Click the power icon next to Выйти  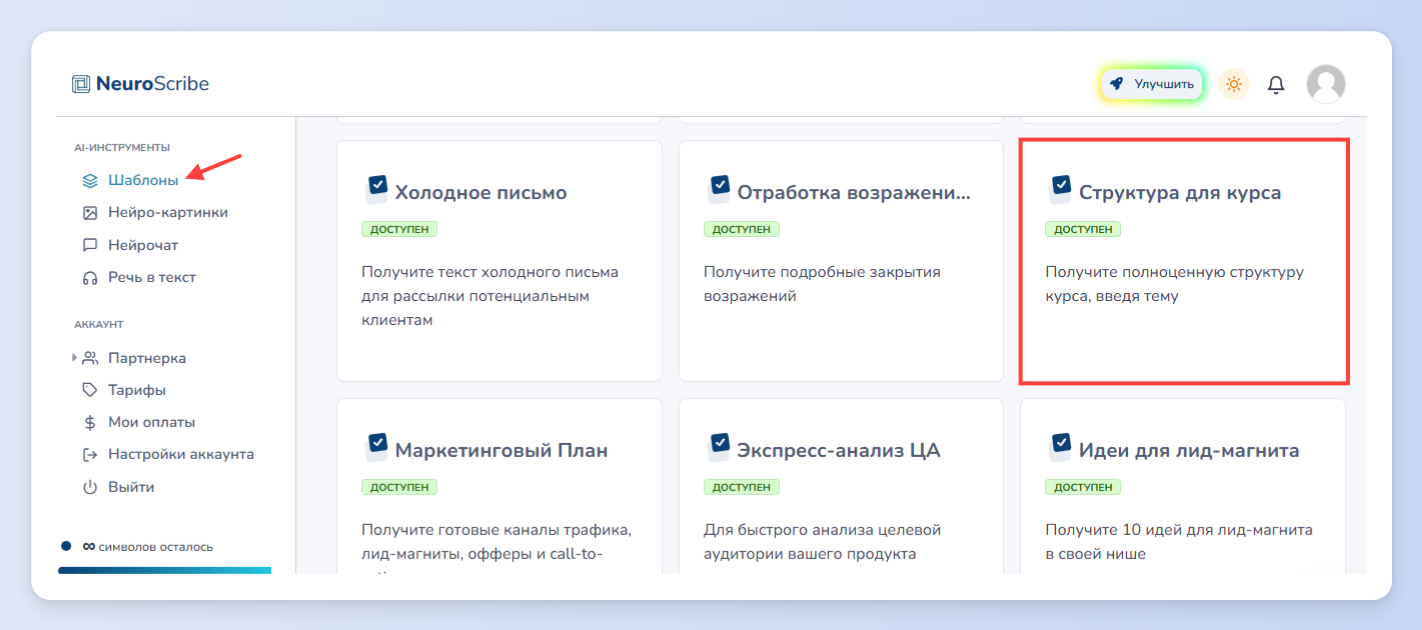(x=90, y=487)
